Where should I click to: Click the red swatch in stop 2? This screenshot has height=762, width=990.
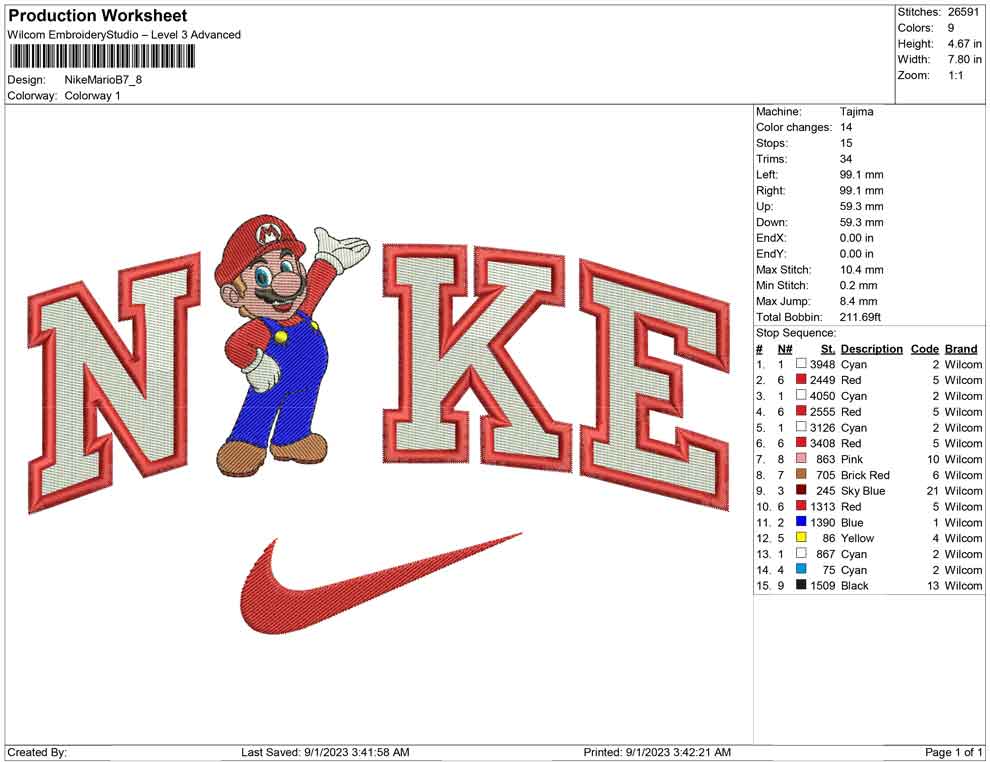(801, 379)
